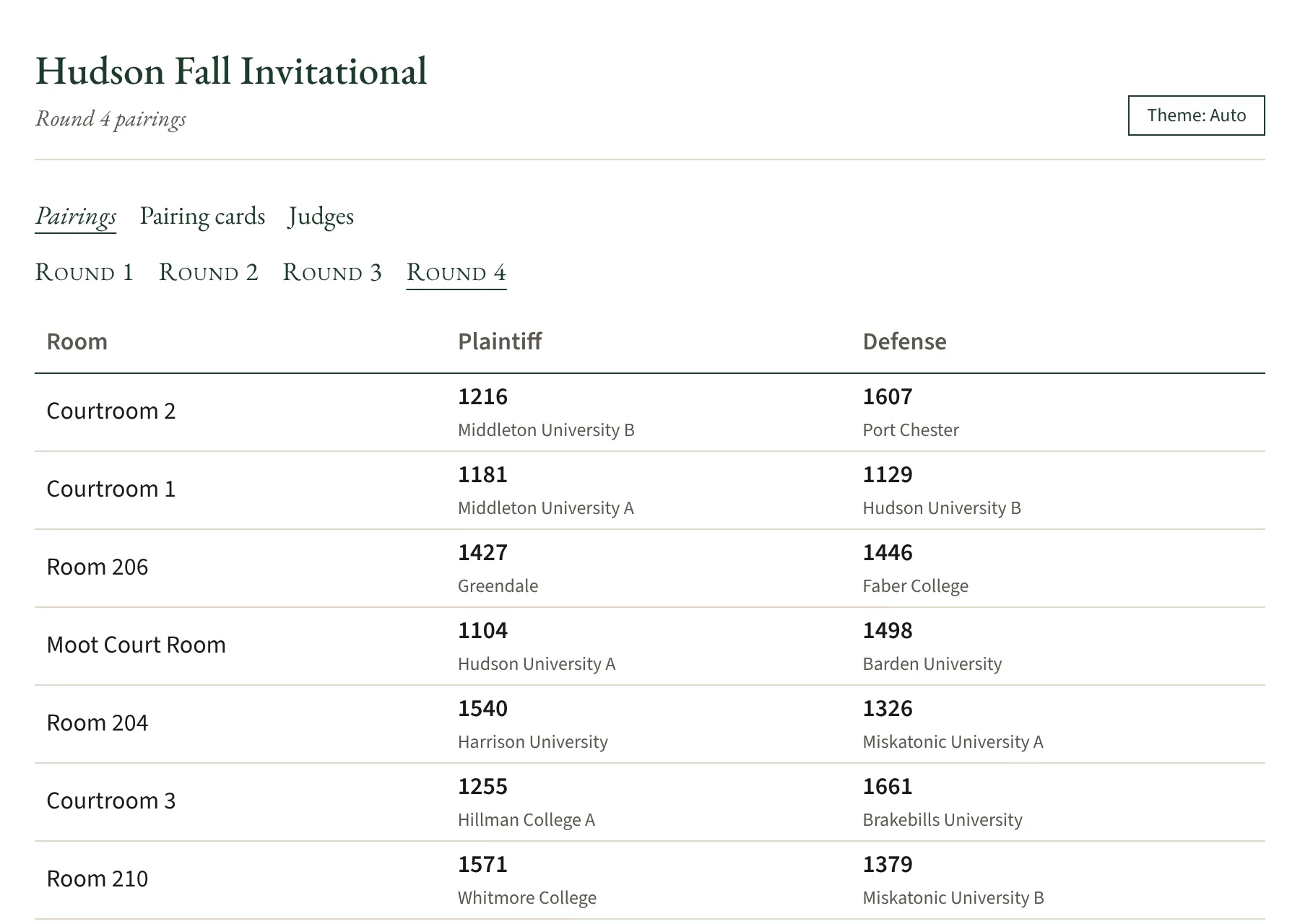The height and width of the screenshot is (924, 1300).
Task: Select Round 3 pairings
Action: [x=332, y=272]
